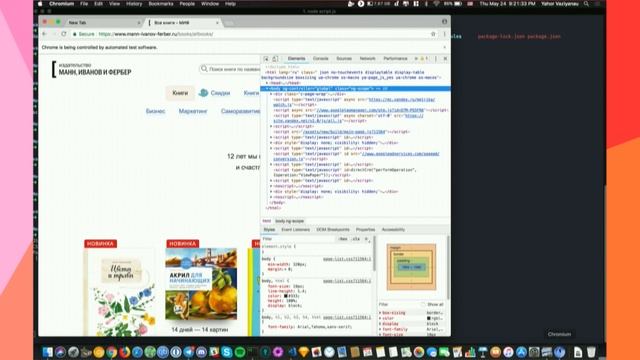The image size is (640, 360).
Task: Open Skype from the dock
Action: click(227, 352)
